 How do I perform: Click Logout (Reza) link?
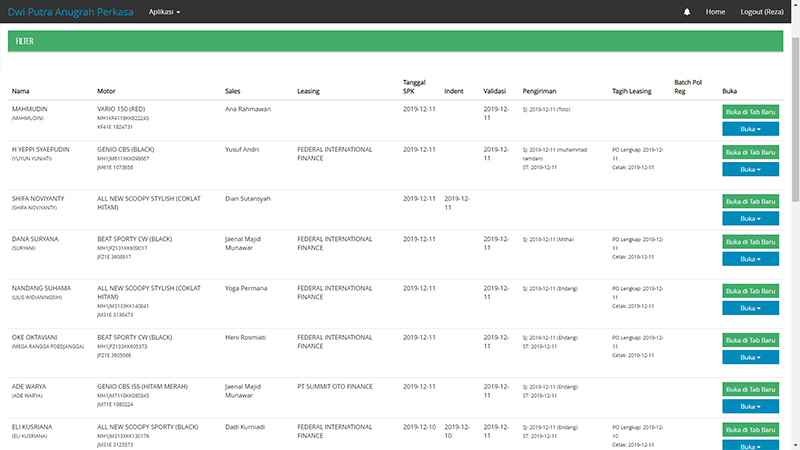click(762, 12)
